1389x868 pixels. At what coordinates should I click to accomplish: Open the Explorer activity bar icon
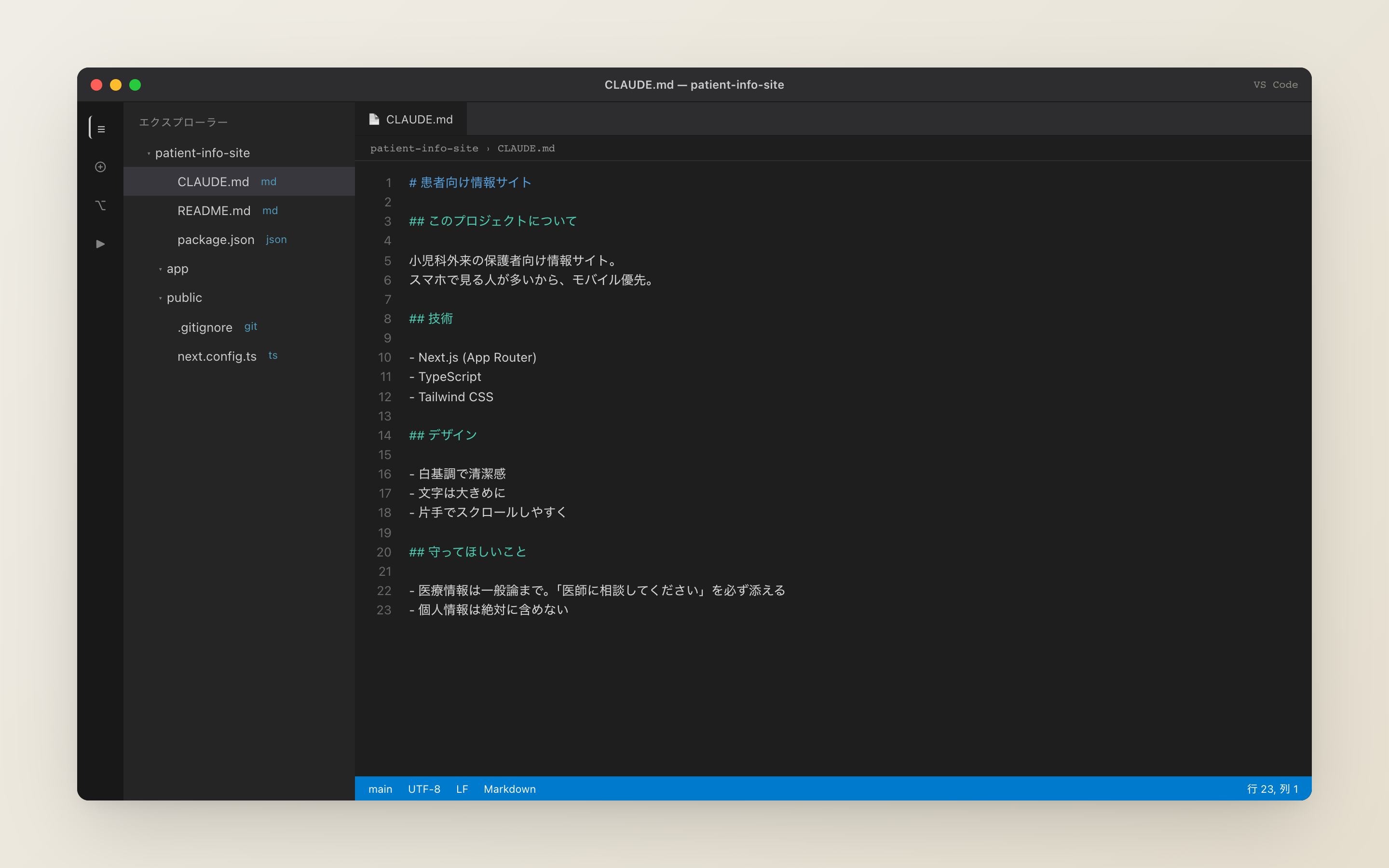coord(101,129)
